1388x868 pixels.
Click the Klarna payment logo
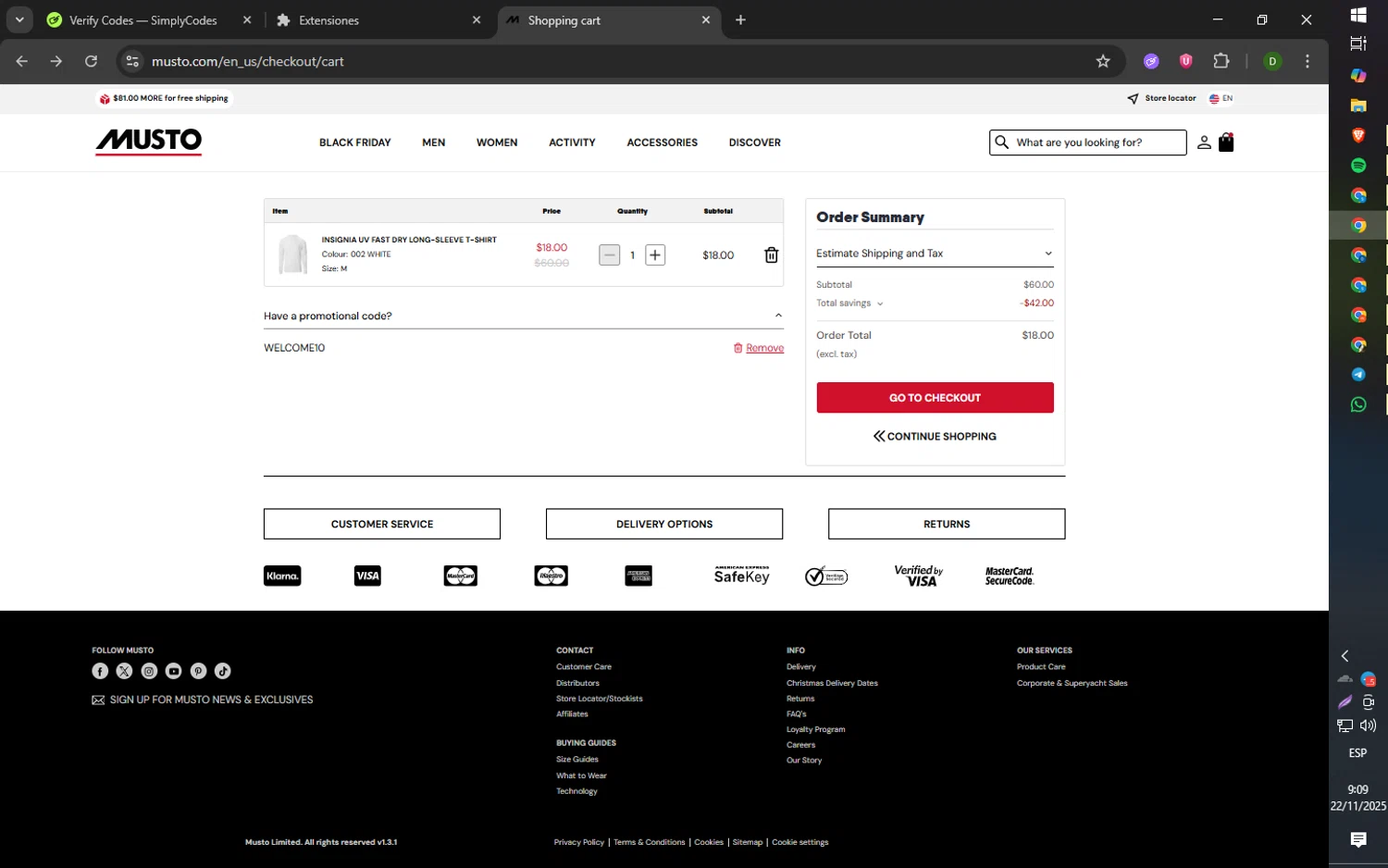[x=282, y=576]
